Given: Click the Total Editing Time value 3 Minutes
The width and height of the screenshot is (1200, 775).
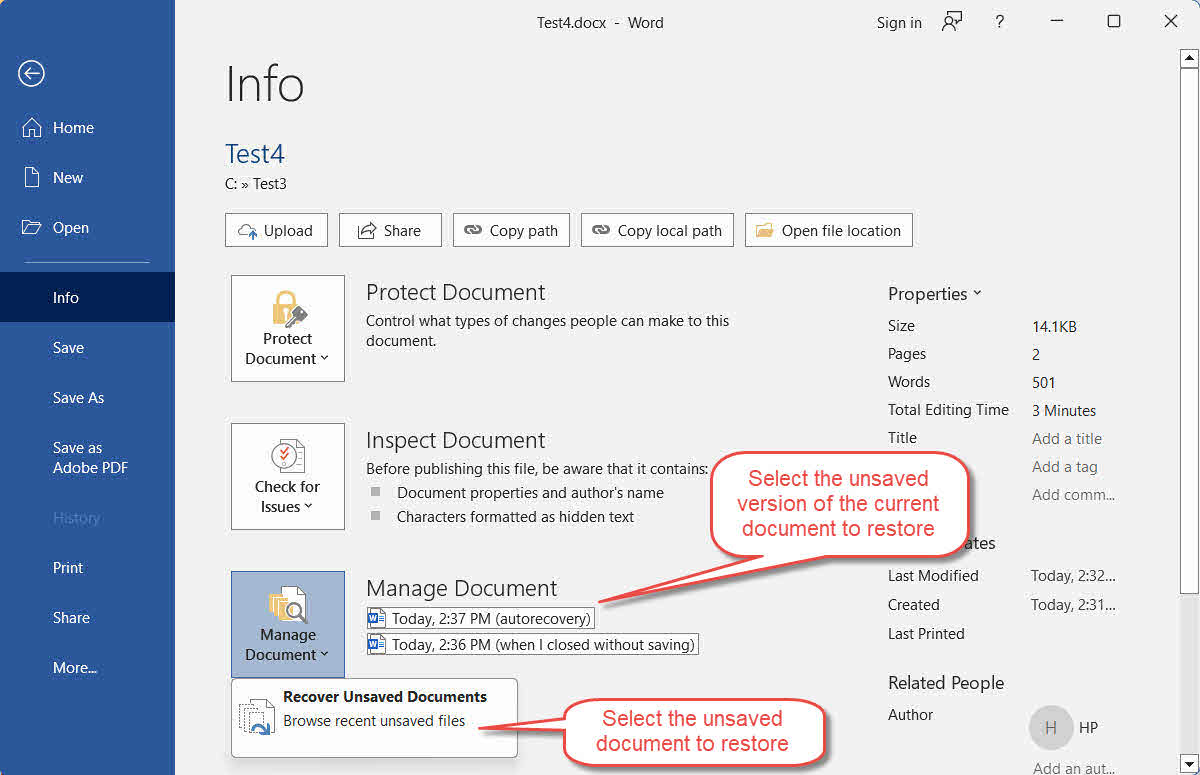Looking at the screenshot, I should 1064,410.
